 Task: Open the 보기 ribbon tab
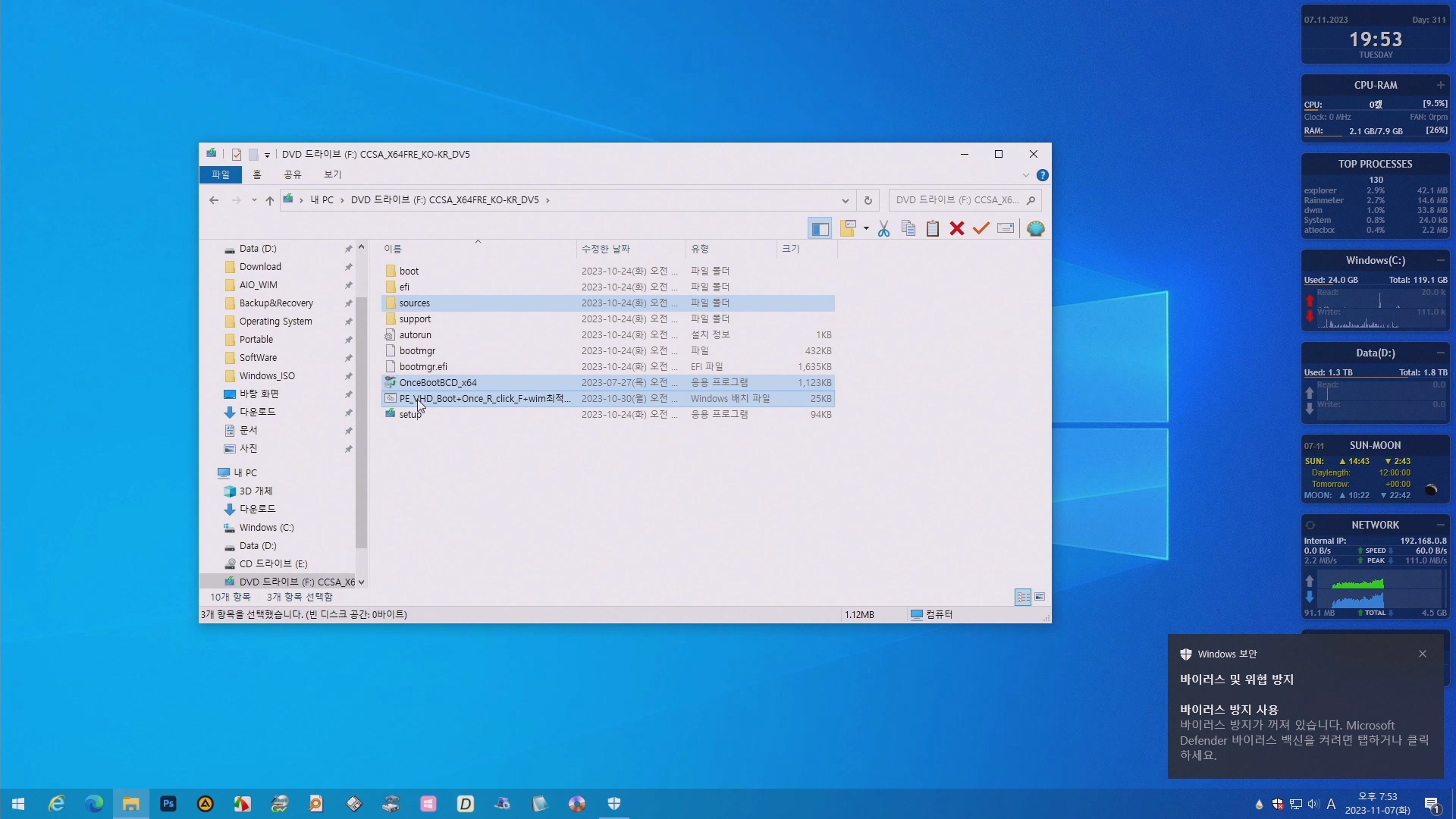pyautogui.click(x=333, y=175)
